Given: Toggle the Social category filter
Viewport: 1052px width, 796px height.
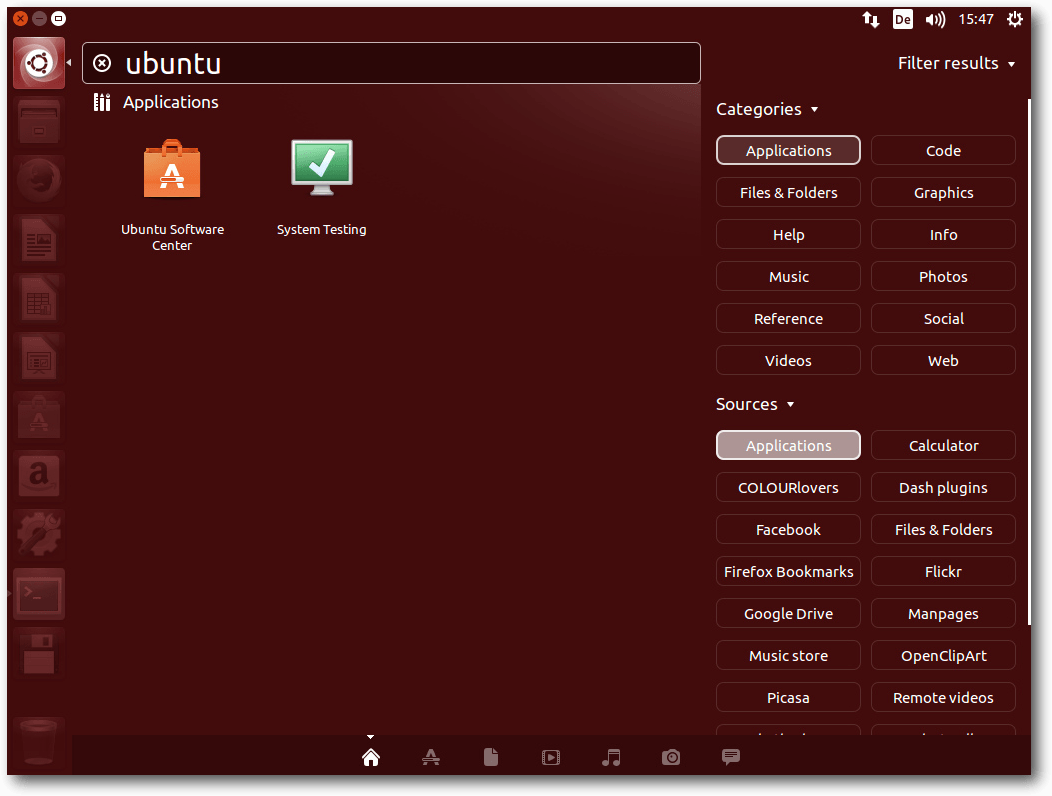Looking at the screenshot, I should point(943,318).
